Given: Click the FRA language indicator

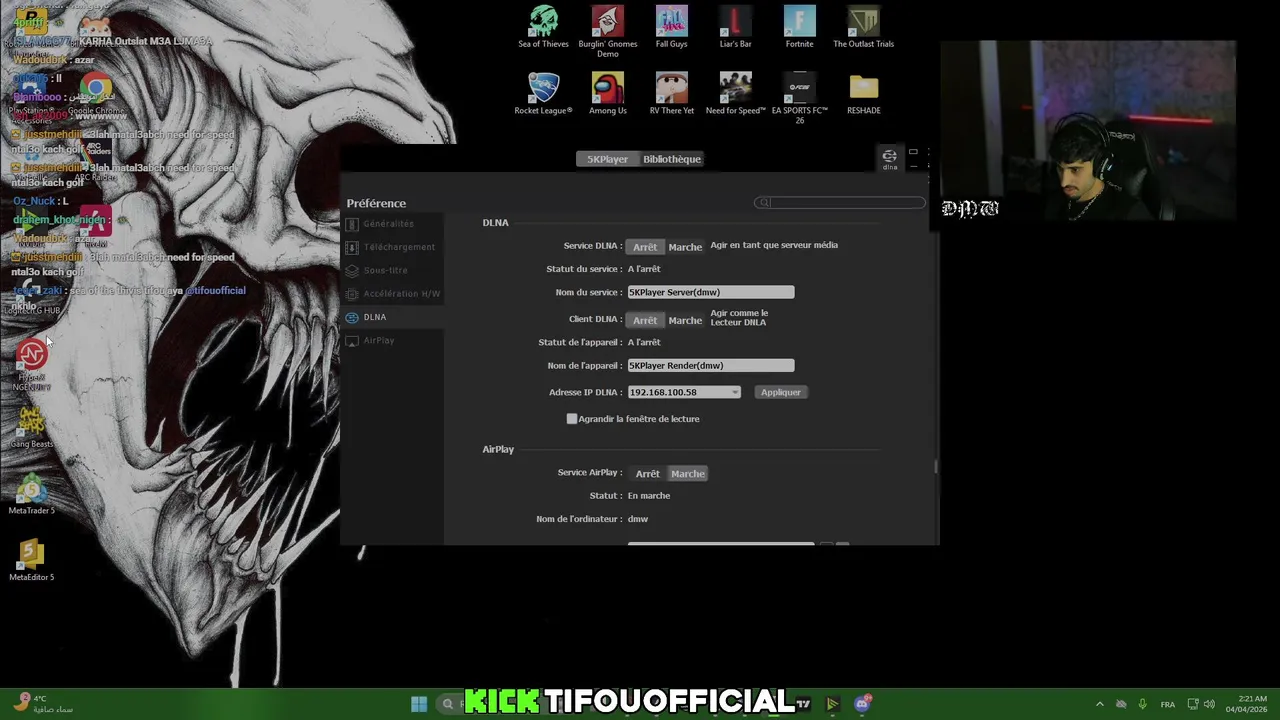Looking at the screenshot, I should coord(1167,704).
